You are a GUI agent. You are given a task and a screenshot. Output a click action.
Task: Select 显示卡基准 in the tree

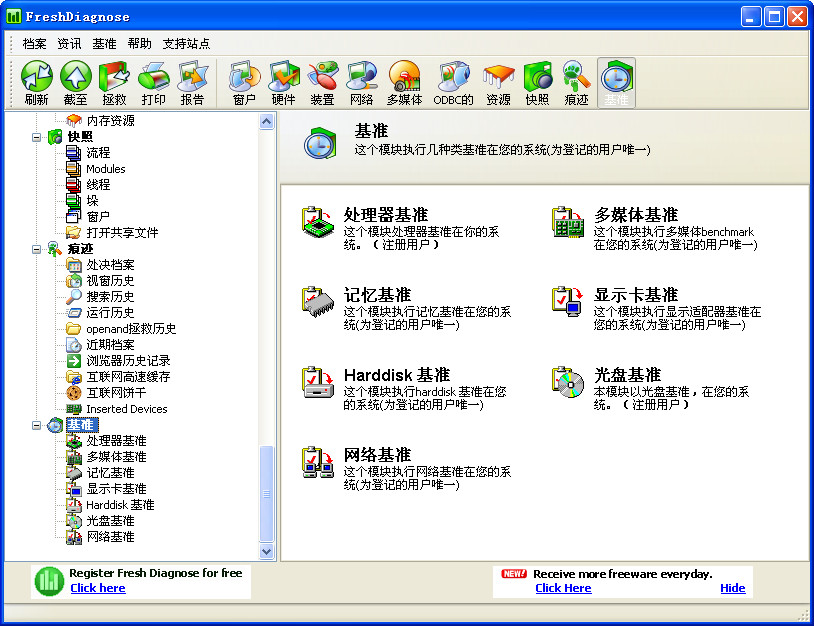coord(116,489)
